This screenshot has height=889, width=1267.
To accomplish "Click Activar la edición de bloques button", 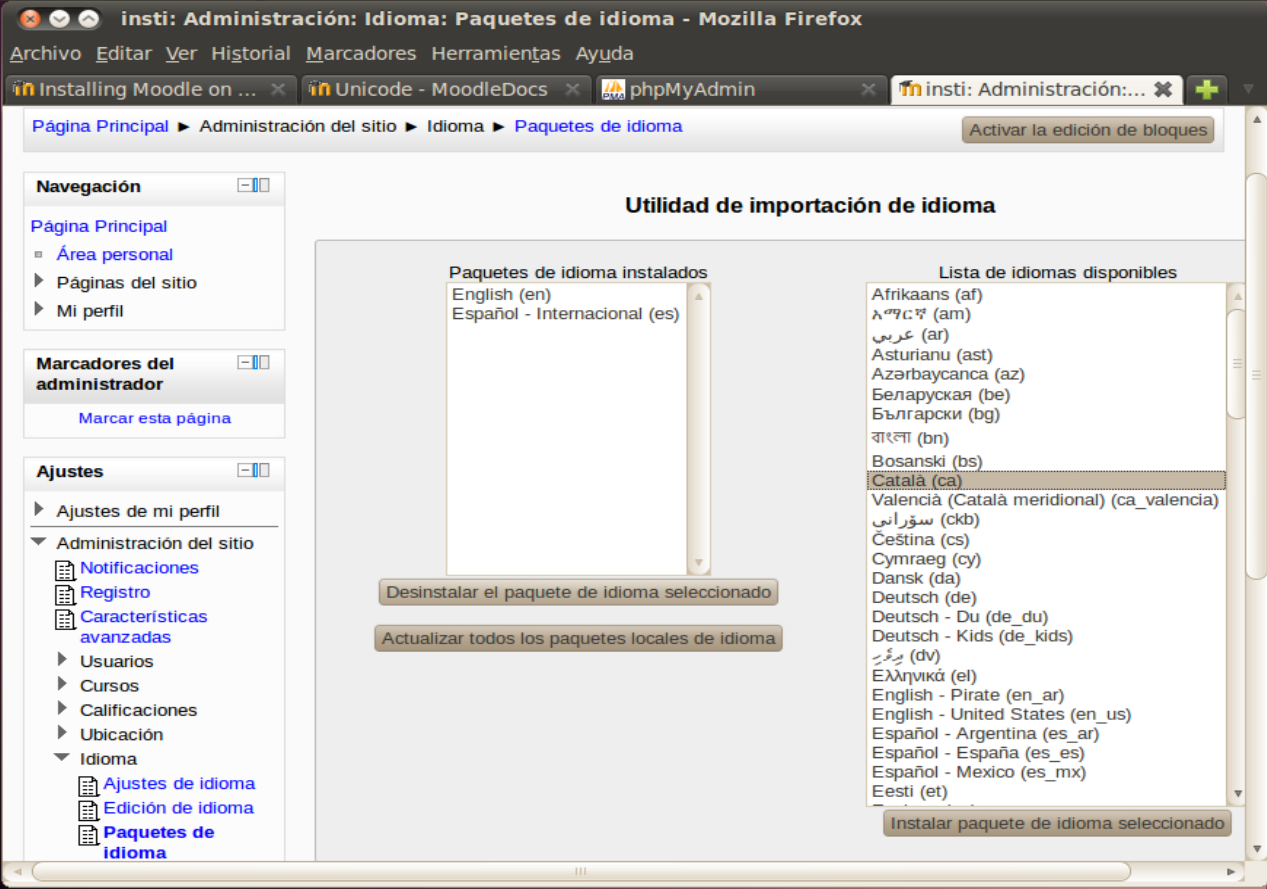I will click(x=1088, y=130).
